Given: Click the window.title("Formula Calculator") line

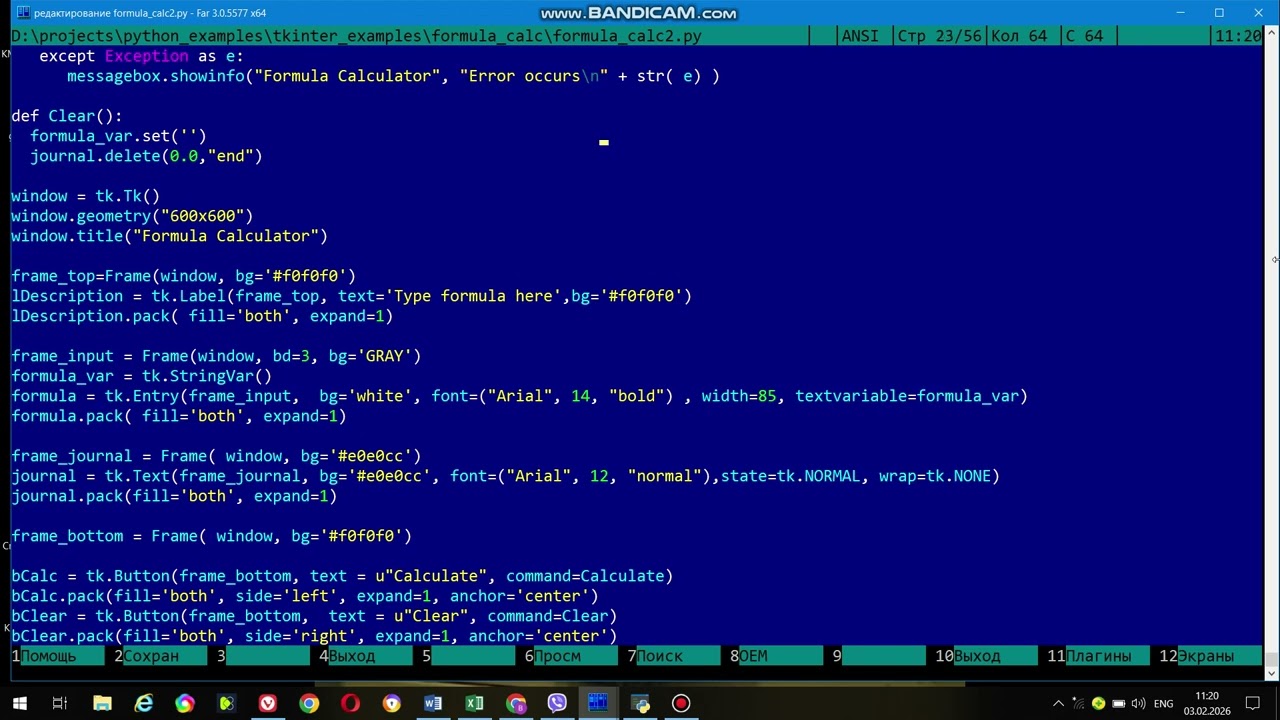Looking at the screenshot, I should click(x=169, y=236).
